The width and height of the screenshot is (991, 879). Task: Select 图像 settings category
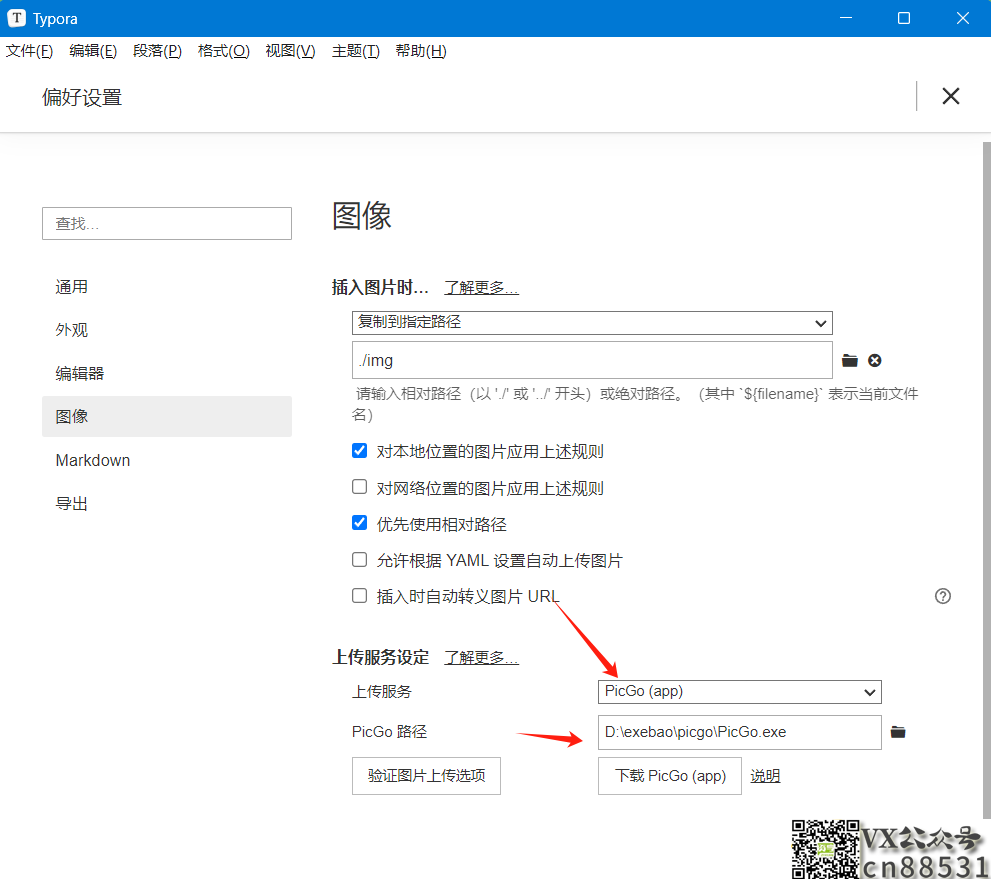pyautogui.click(x=167, y=416)
